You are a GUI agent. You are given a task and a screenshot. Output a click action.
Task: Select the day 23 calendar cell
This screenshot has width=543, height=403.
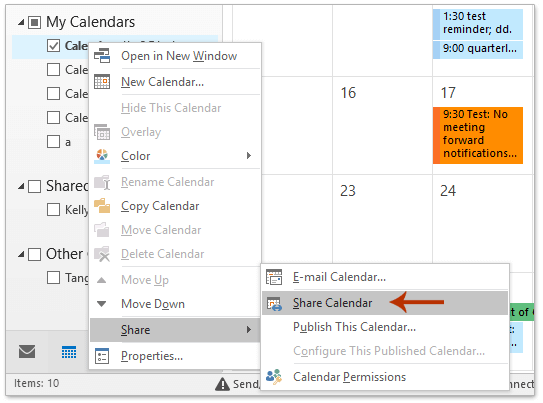(x=382, y=223)
